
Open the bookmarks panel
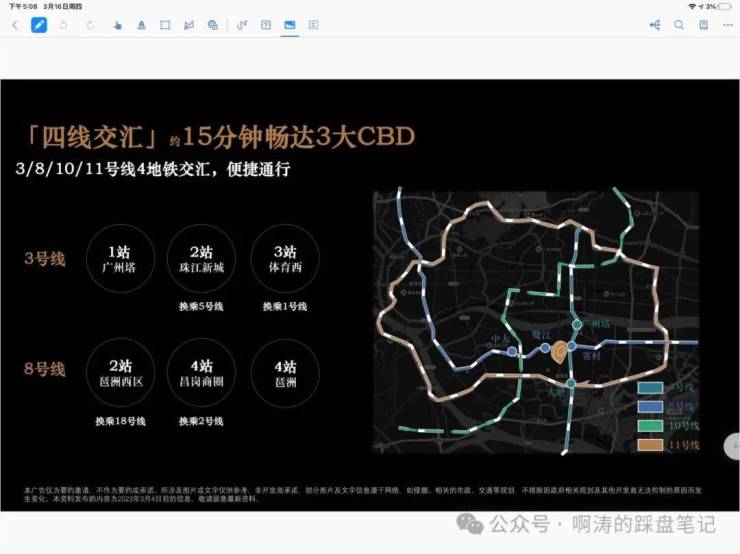(703, 24)
